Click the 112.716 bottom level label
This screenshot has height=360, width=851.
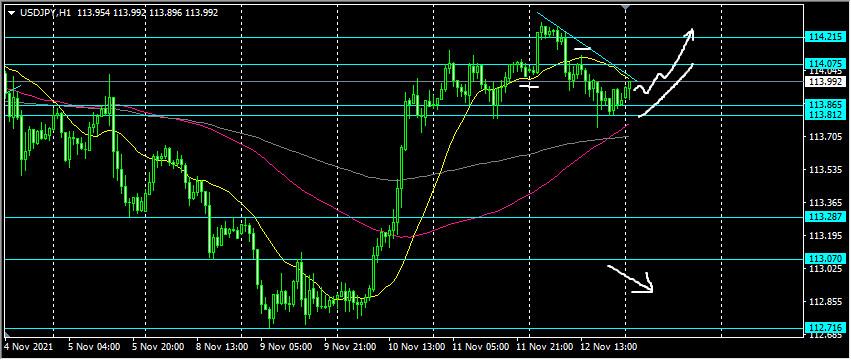(x=825, y=327)
